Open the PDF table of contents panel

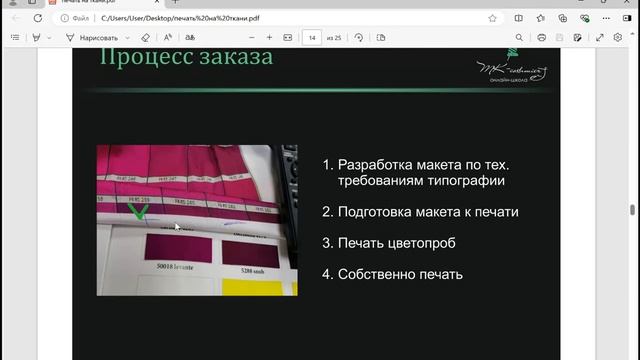pos(15,38)
